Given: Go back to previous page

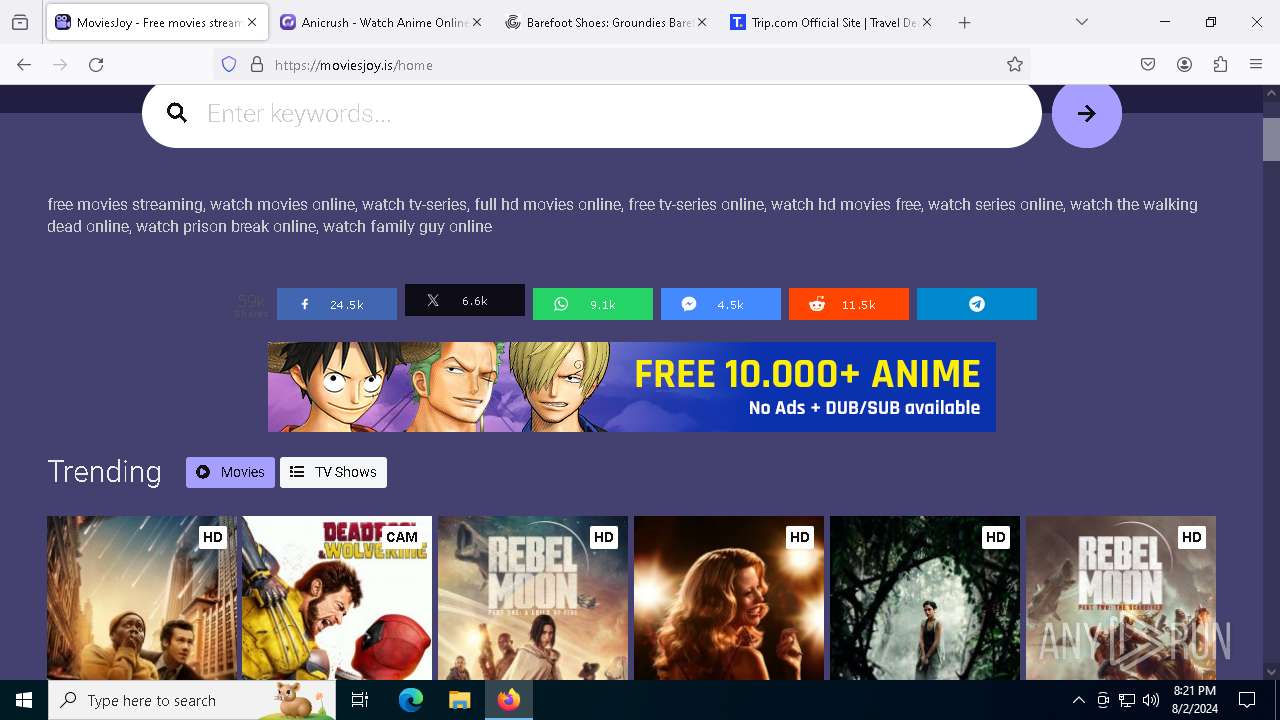Looking at the screenshot, I should [24, 65].
